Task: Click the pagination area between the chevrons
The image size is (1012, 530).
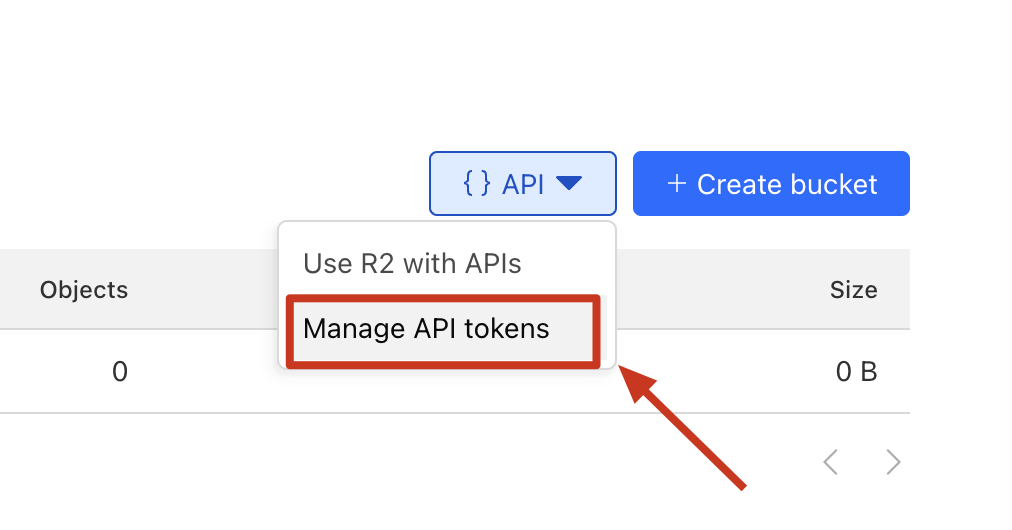Action: (x=862, y=462)
